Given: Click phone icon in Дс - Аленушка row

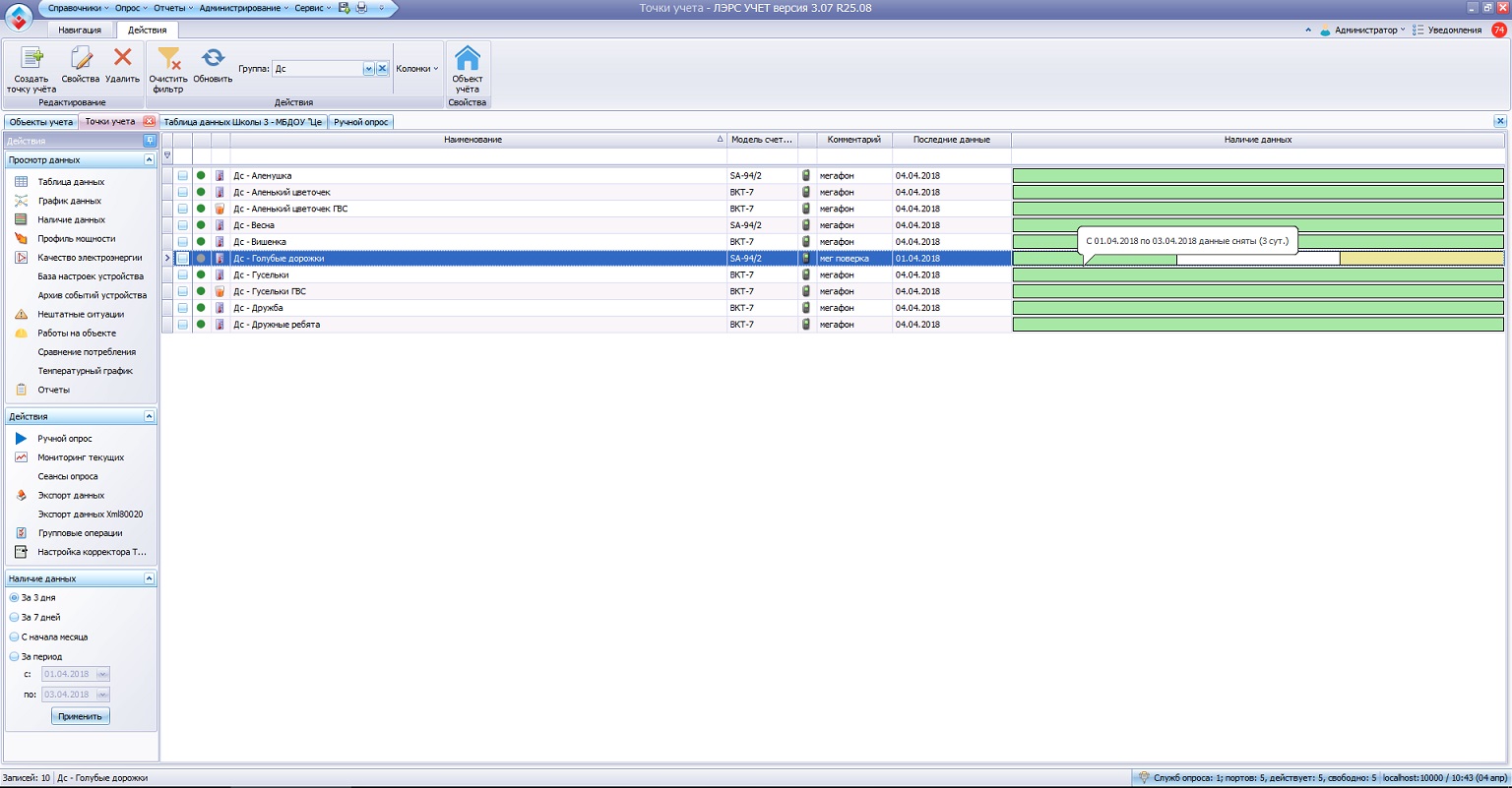Looking at the screenshot, I should 806,175.
